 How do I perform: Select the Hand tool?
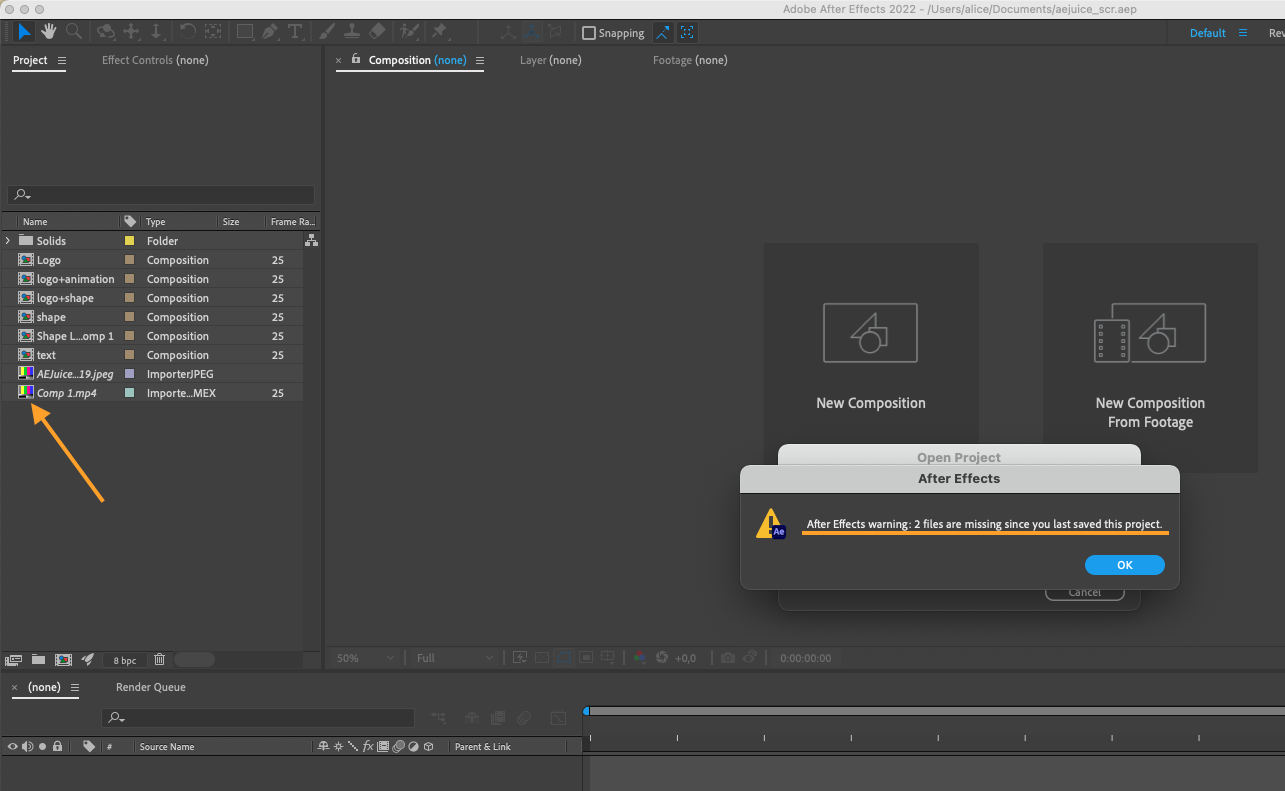point(48,32)
